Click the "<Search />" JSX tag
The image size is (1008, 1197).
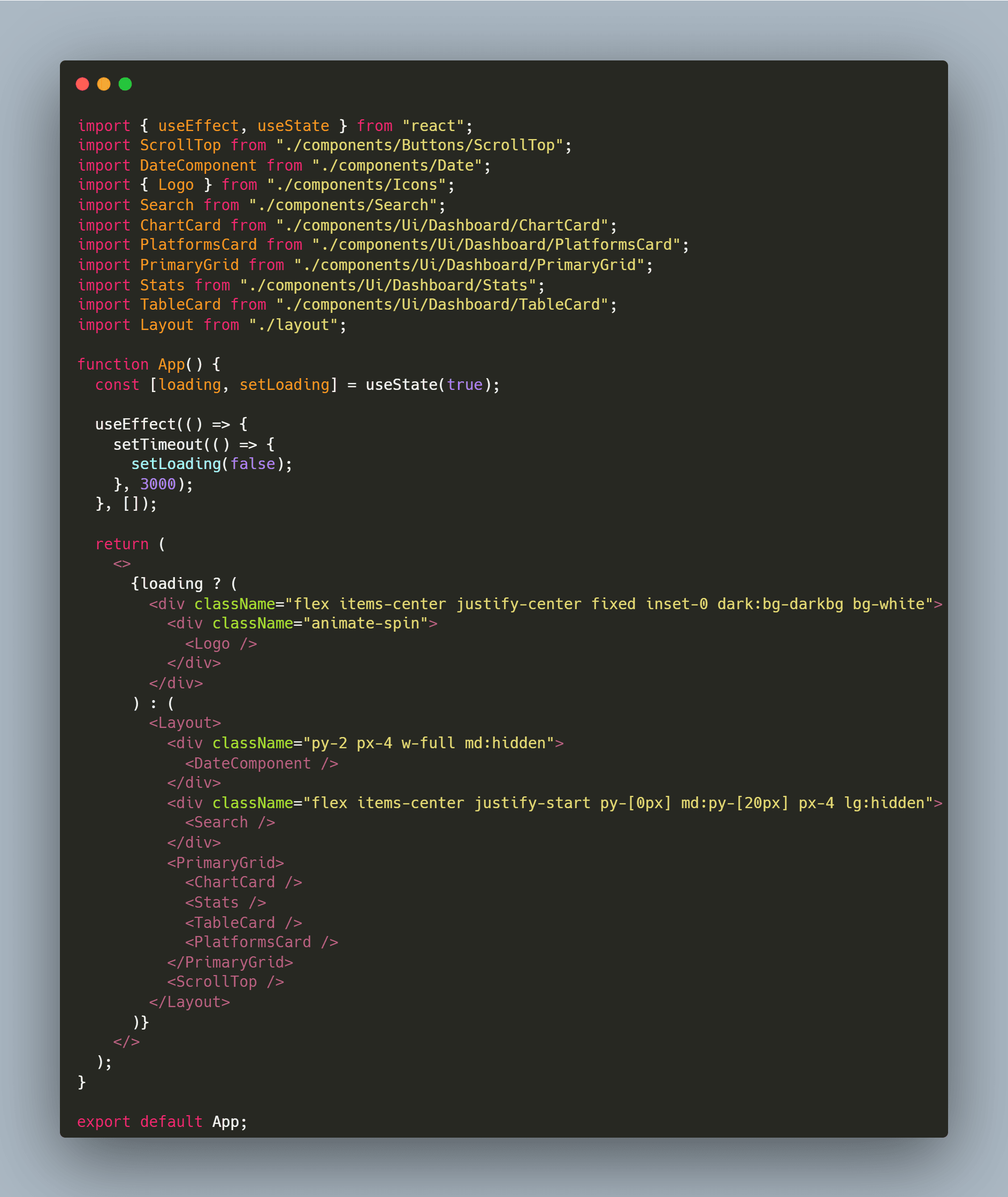coord(230,823)
